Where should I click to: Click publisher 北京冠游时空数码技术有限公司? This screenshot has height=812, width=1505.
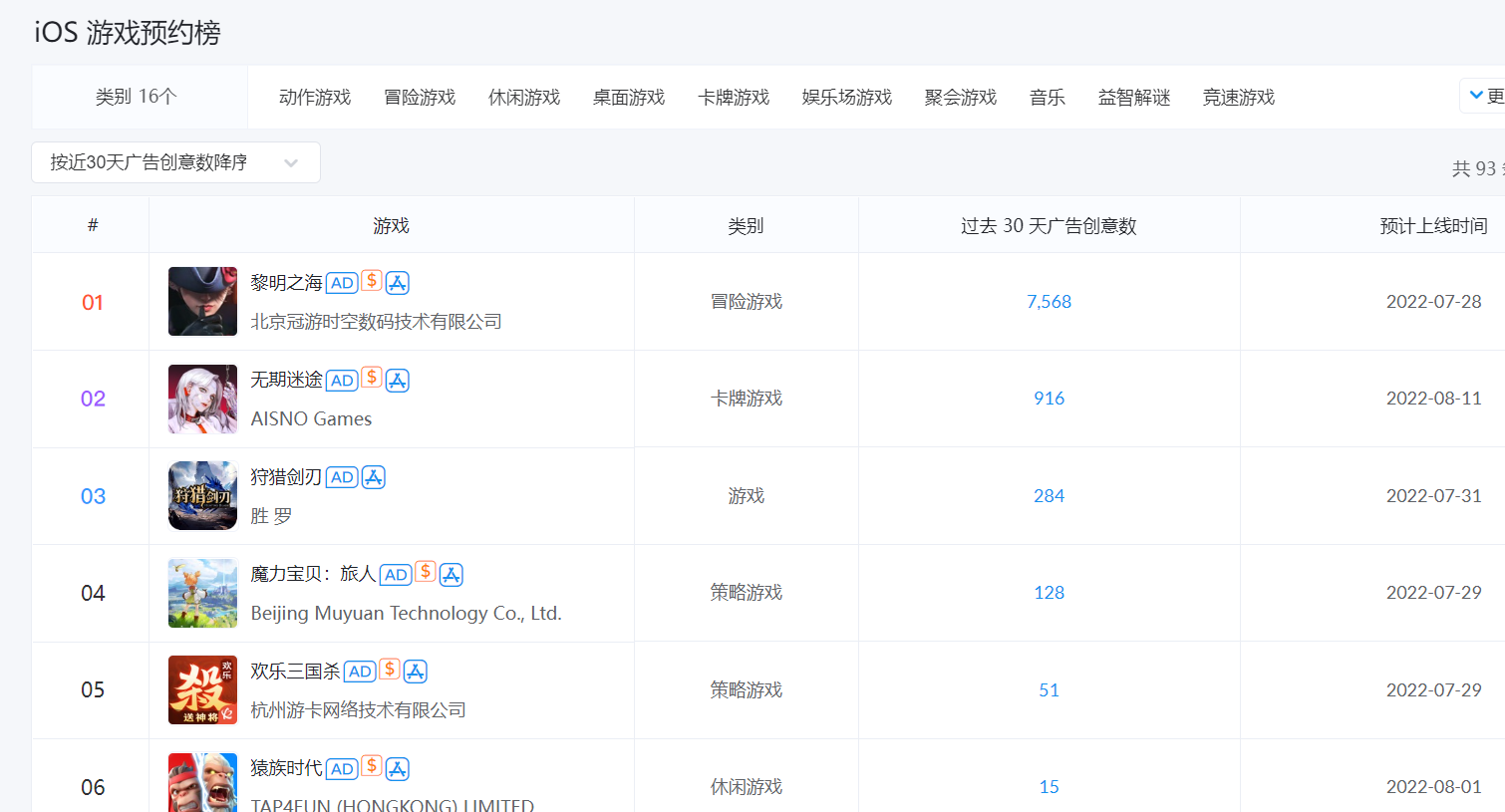[376, 322]
